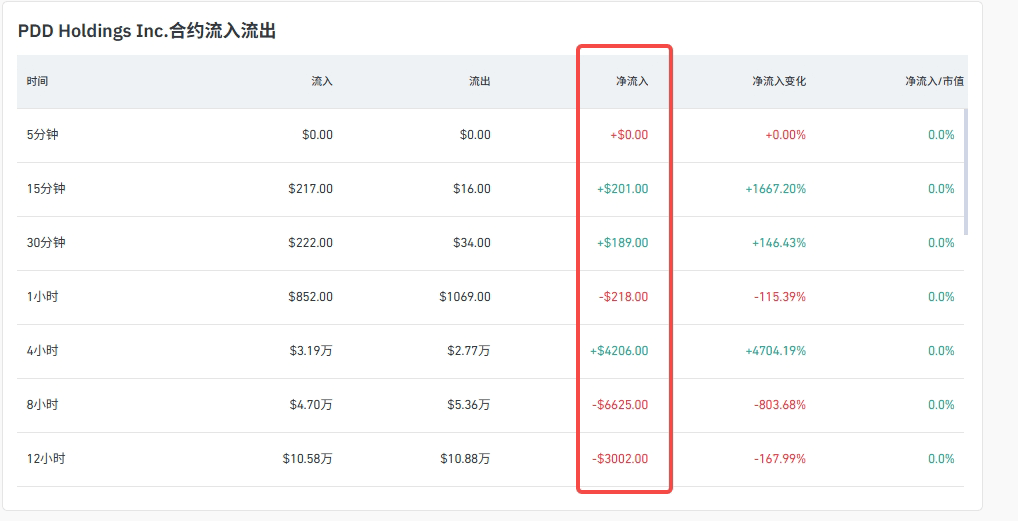Viewport: 1018px width, 521px height.
Task: Select the 12小时 row label
Action: [46, 458]
